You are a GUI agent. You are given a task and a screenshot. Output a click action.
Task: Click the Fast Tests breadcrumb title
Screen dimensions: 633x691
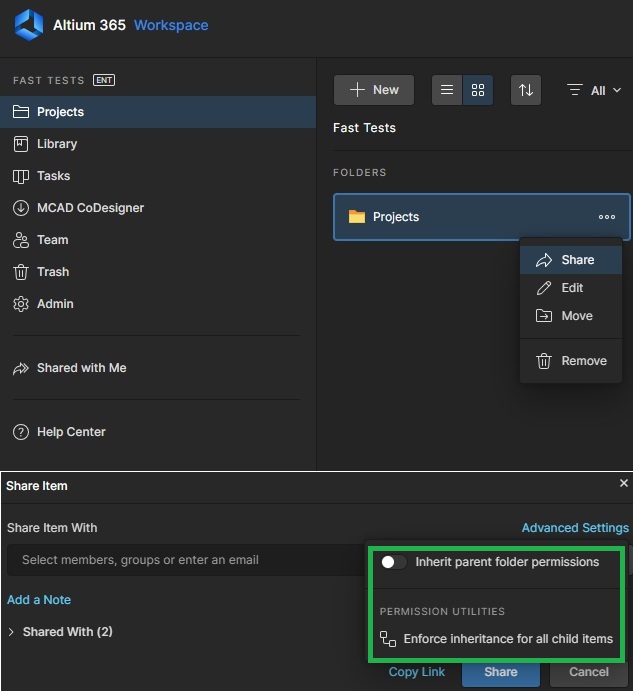(364, 128)
